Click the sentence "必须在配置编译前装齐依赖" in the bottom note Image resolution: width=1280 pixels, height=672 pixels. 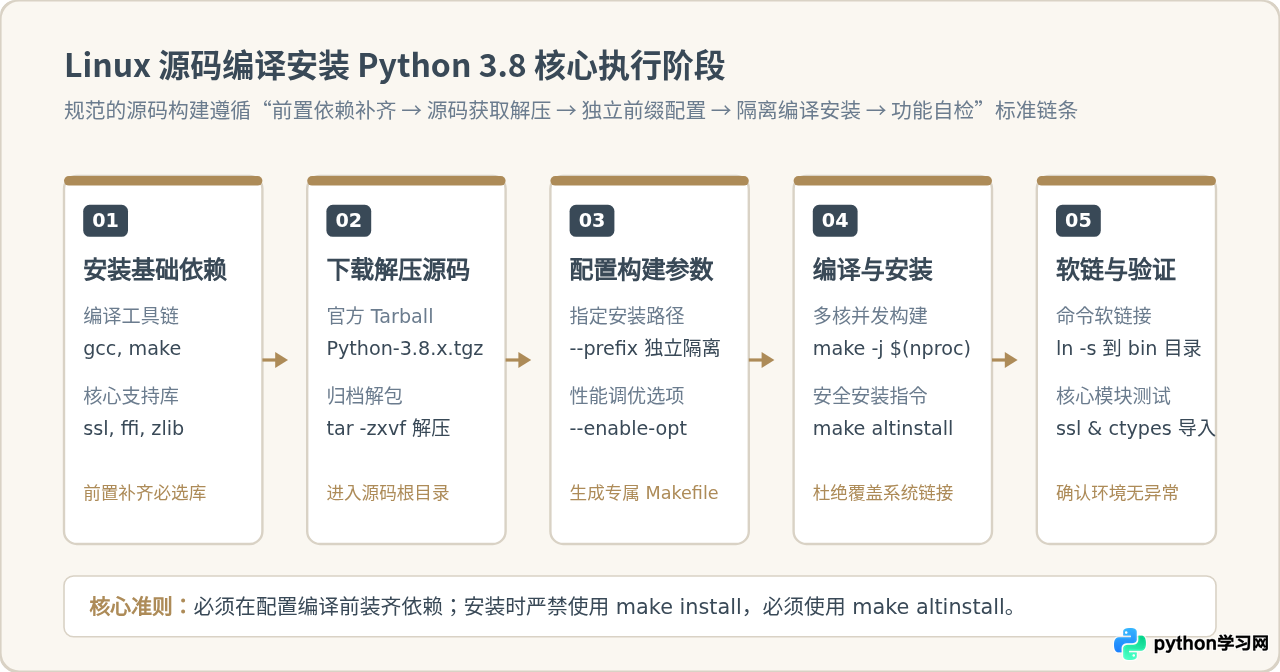pyautogui.click(x=318, y=607)
